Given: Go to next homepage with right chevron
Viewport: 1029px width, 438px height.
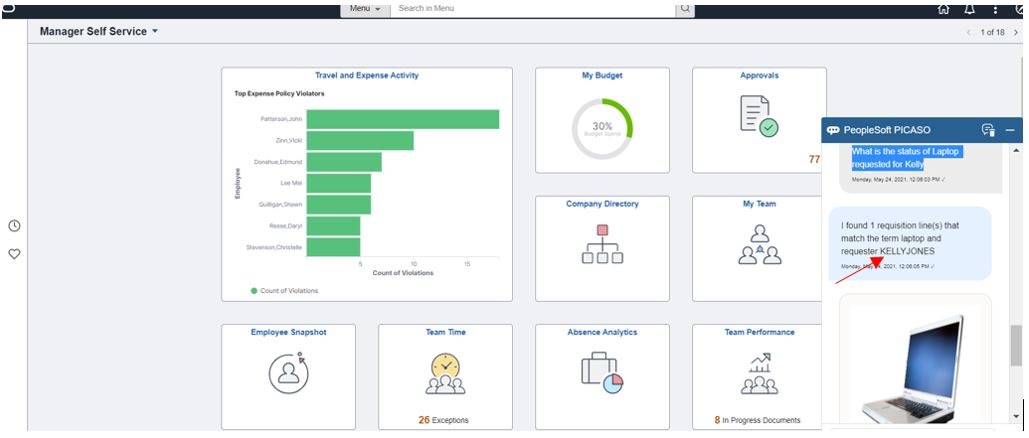Looking at the screenshot, I should tap(1016, 32).
